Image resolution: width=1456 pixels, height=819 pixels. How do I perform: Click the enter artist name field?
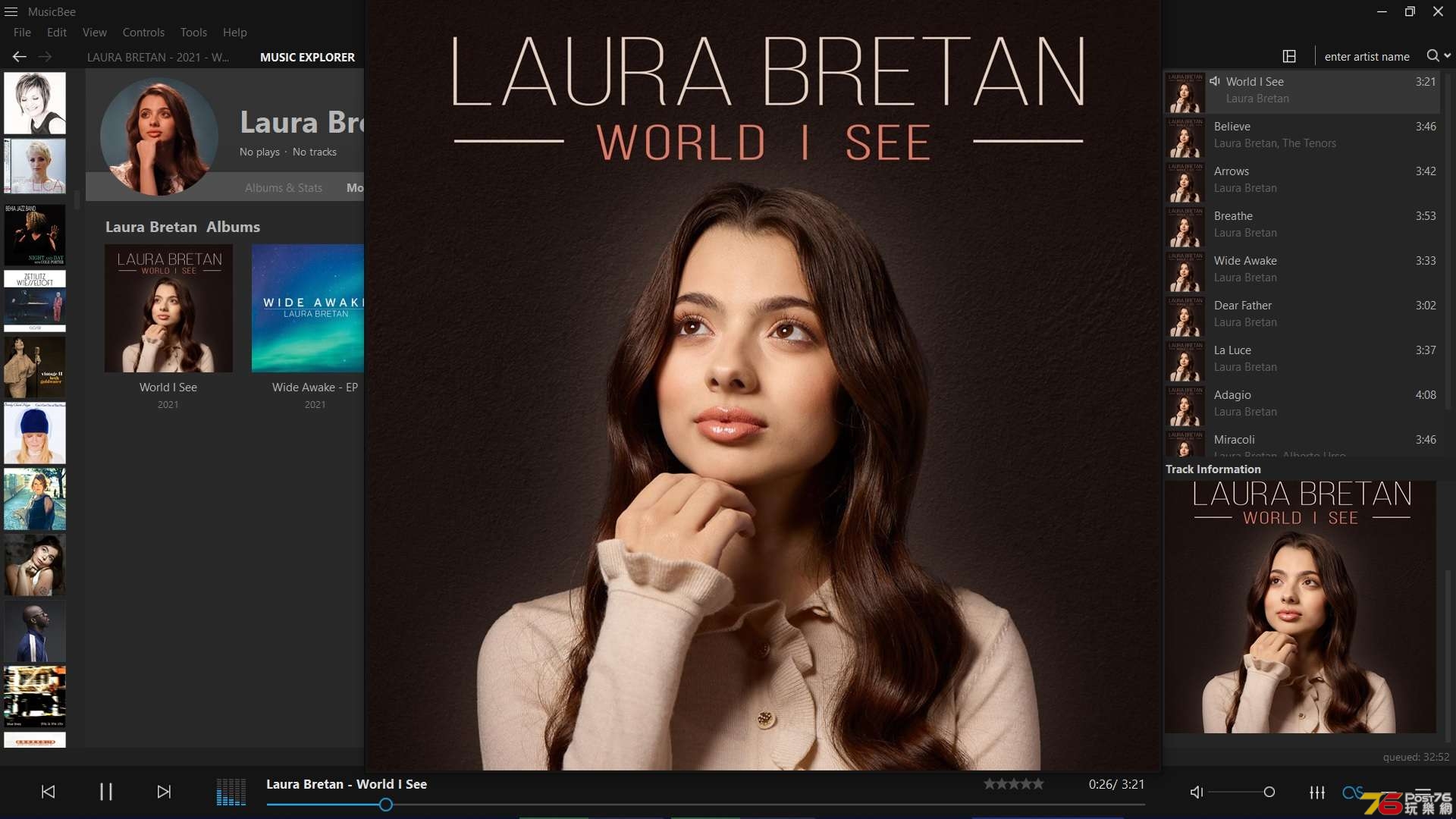pyautogui.click(x=1367, y=56)
